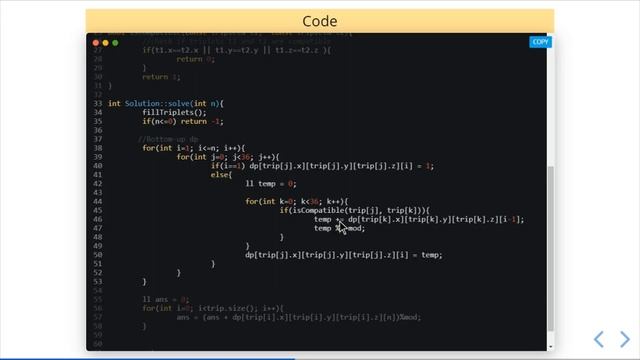Viewport: 640px width, 360px height.
Task: Click the 'else{' keyword on line 41
Action: pos(221,175)
